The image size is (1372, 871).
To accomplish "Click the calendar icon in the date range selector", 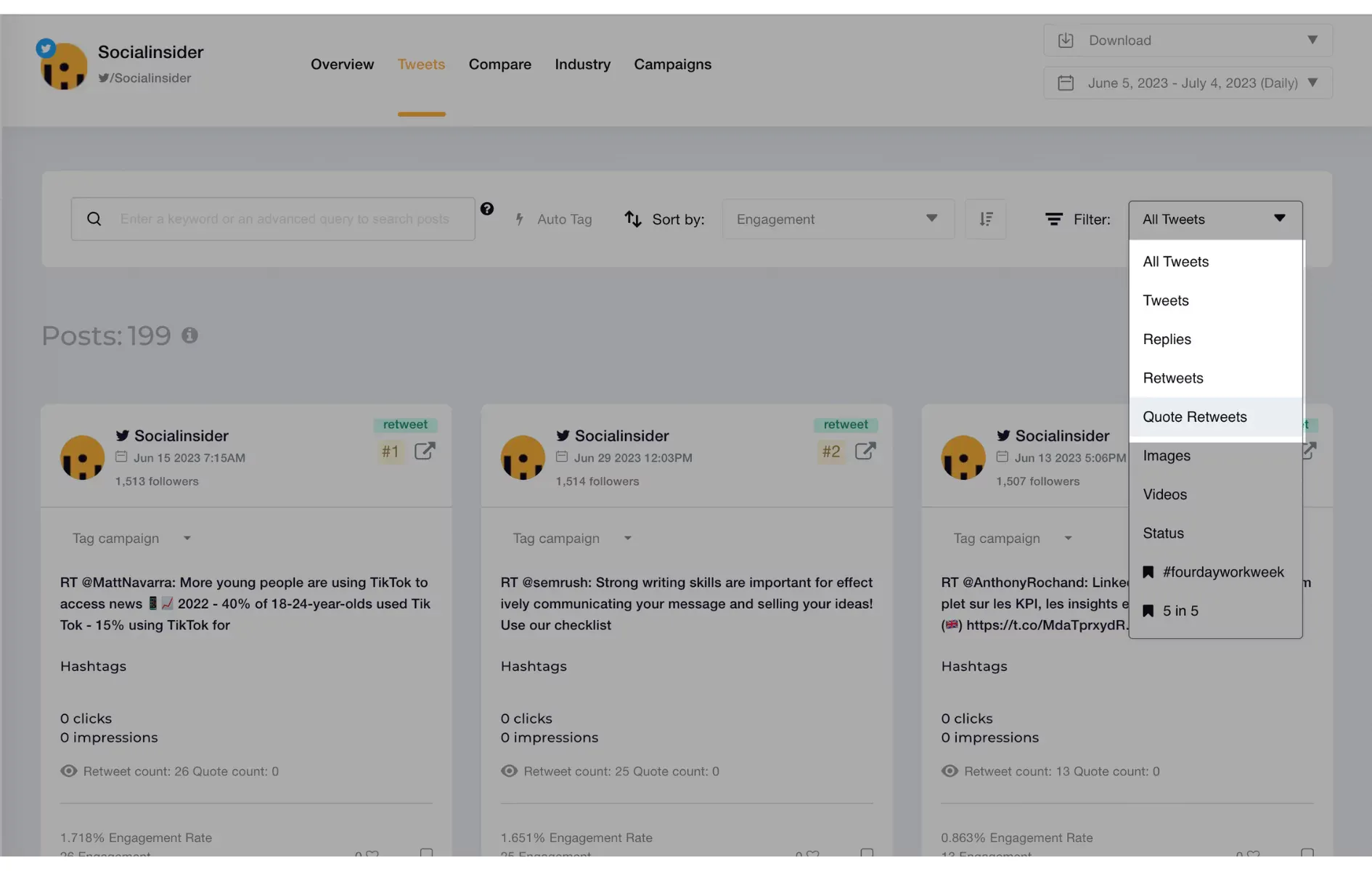I will pyautogui.click(x=1065, y=83).
